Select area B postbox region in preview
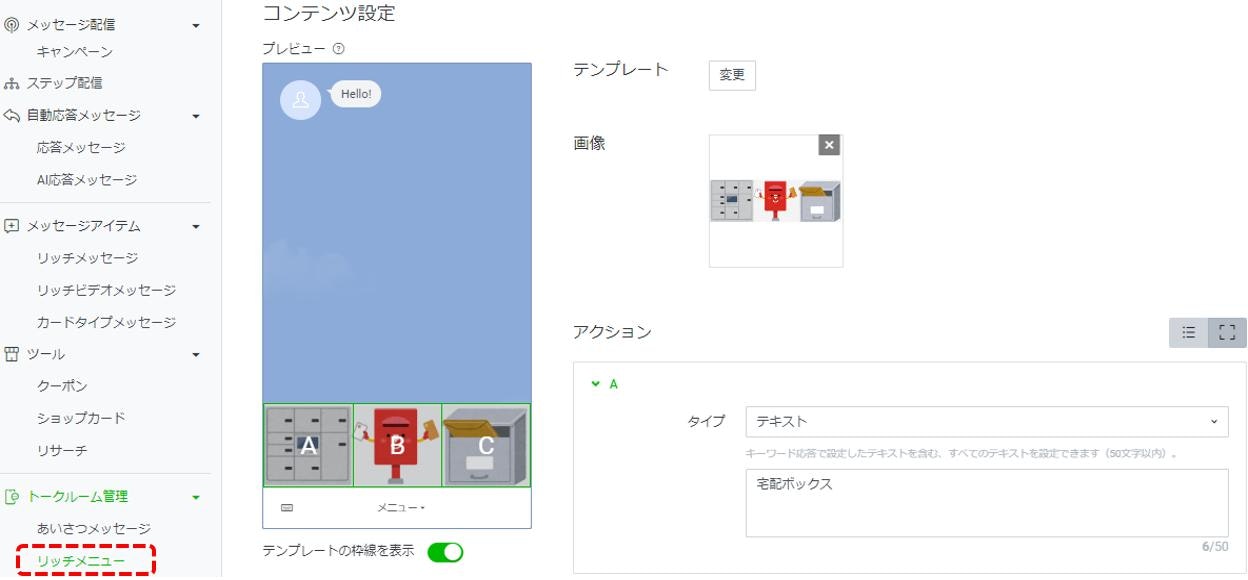Screen dimensions: 1248x580 coord(397,446)
